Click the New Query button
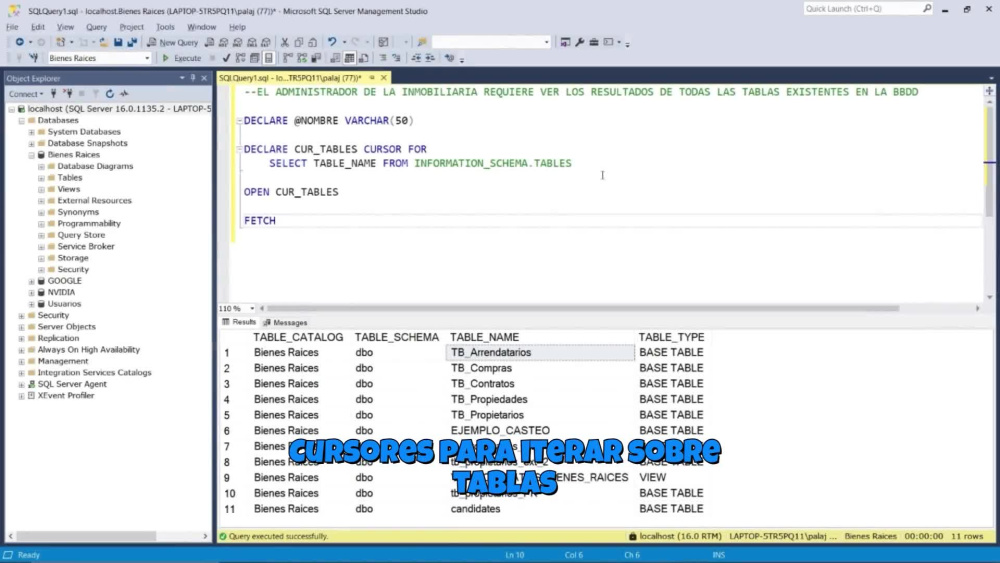The image size is (1000, 563). click(x=172, y=42)
